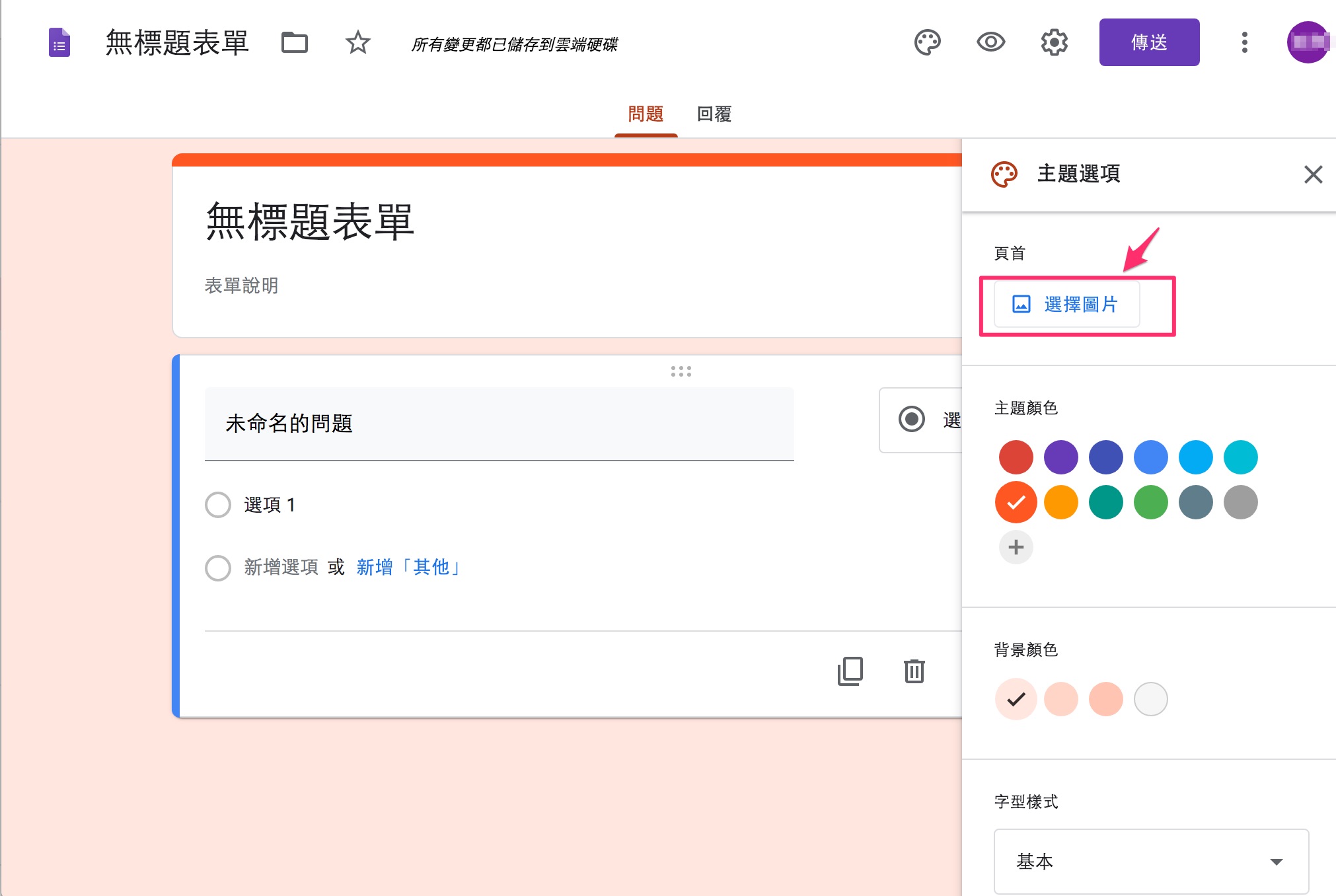Click the Google Forms home icon
1336x896 pixels.
[x=59, y=43]
